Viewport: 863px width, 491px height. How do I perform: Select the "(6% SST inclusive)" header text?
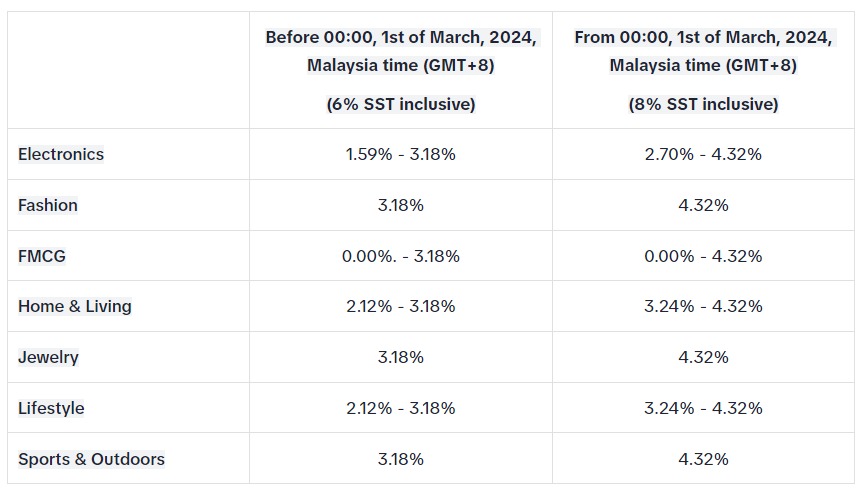click(401, 104)
